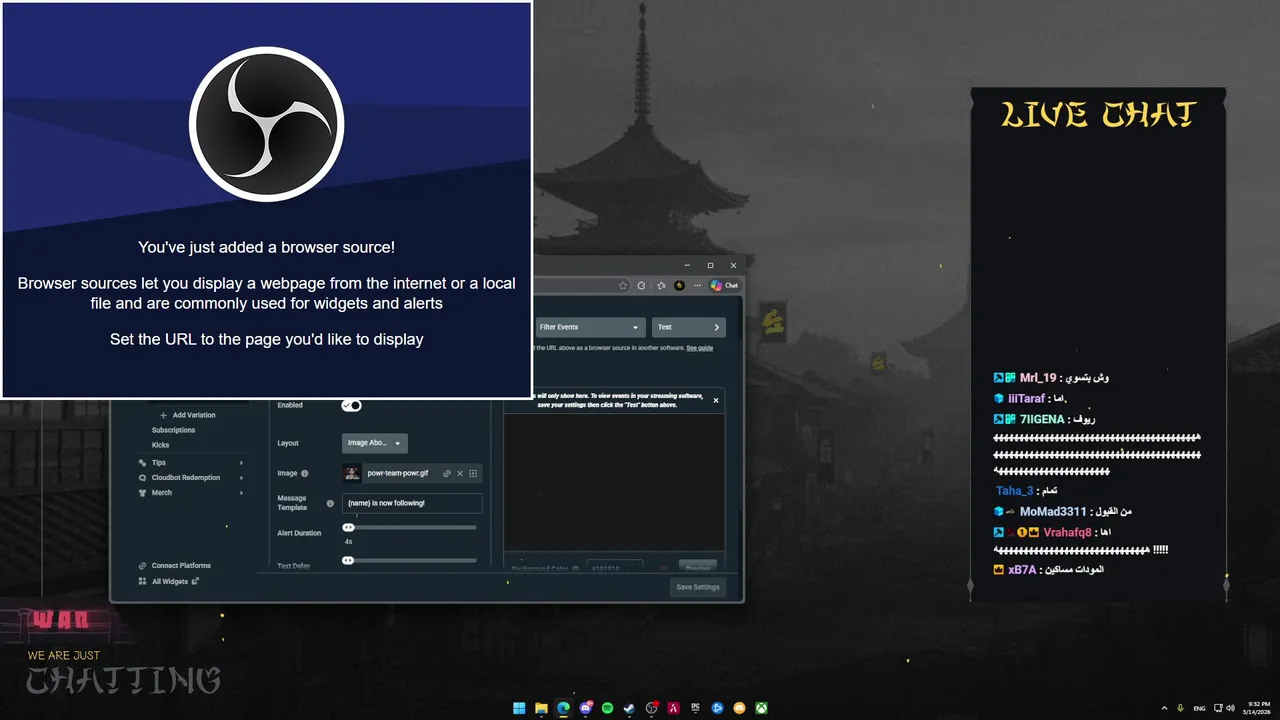Open the red A app on taskbar
The width and height of the screenshot is (1280, 720).
pos(673,708)
